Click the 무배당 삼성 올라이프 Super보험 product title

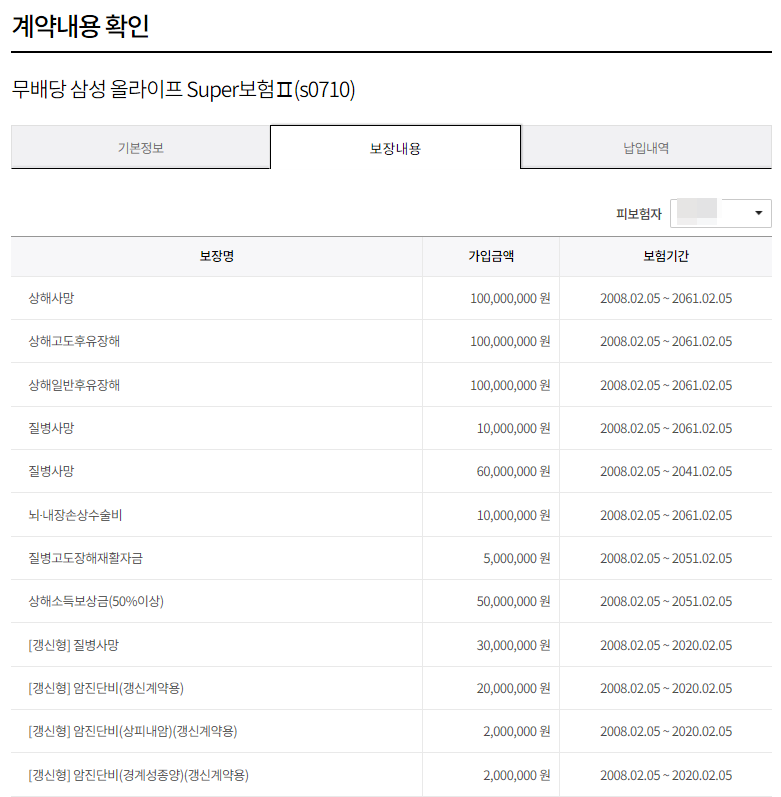183,89
